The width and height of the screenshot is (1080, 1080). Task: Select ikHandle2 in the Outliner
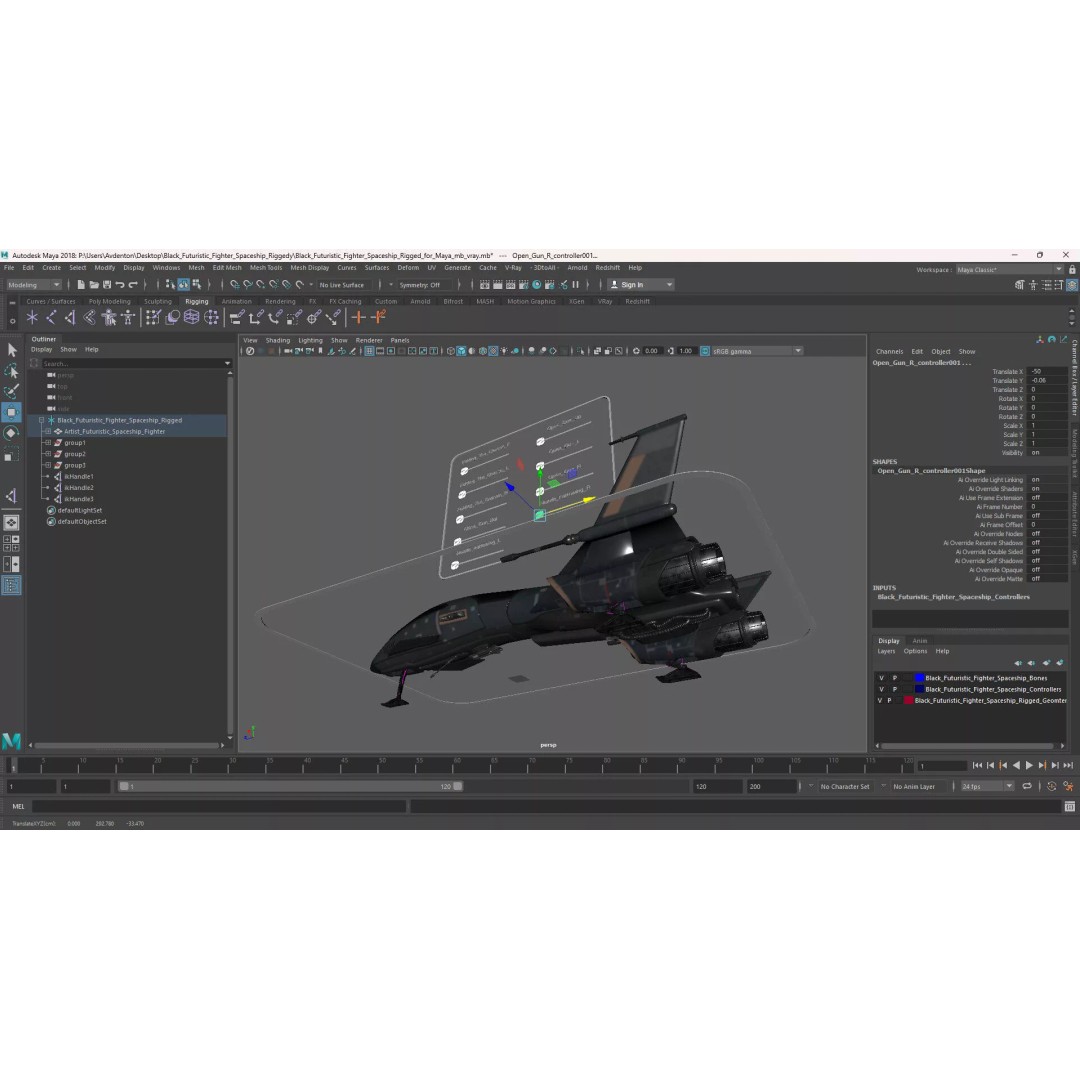(79, 488)
